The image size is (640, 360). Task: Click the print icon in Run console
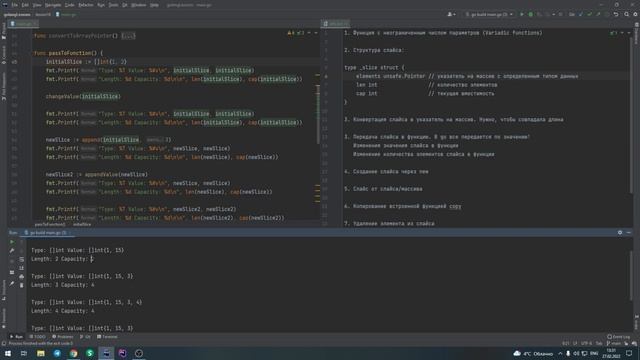coord(22,277)
